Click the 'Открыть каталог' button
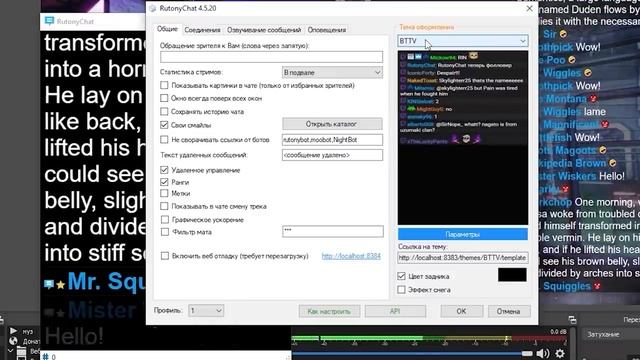 [332, 124]
